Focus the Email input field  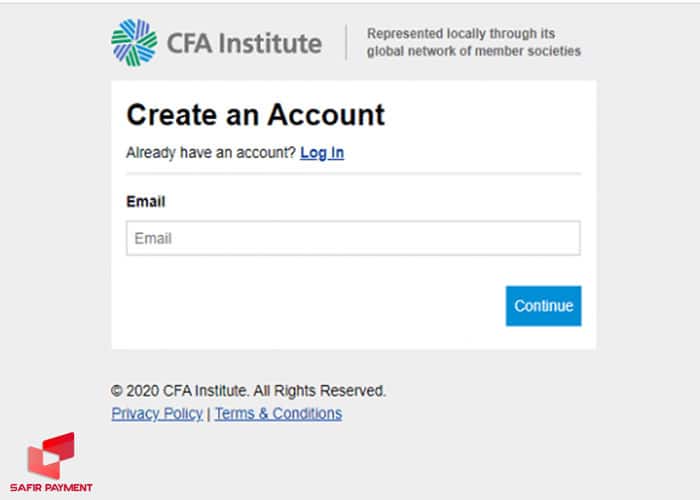(353, 238)
